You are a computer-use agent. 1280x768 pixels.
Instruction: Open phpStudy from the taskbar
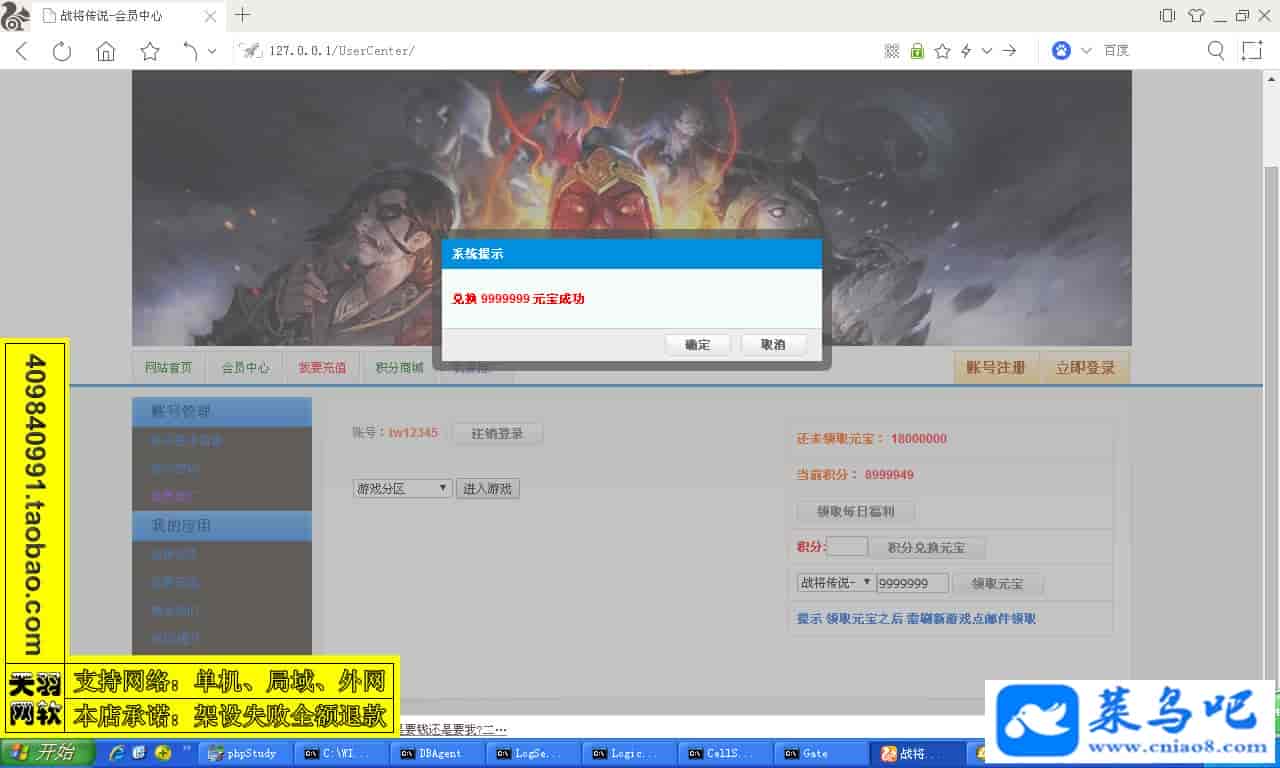pos(242,753)
